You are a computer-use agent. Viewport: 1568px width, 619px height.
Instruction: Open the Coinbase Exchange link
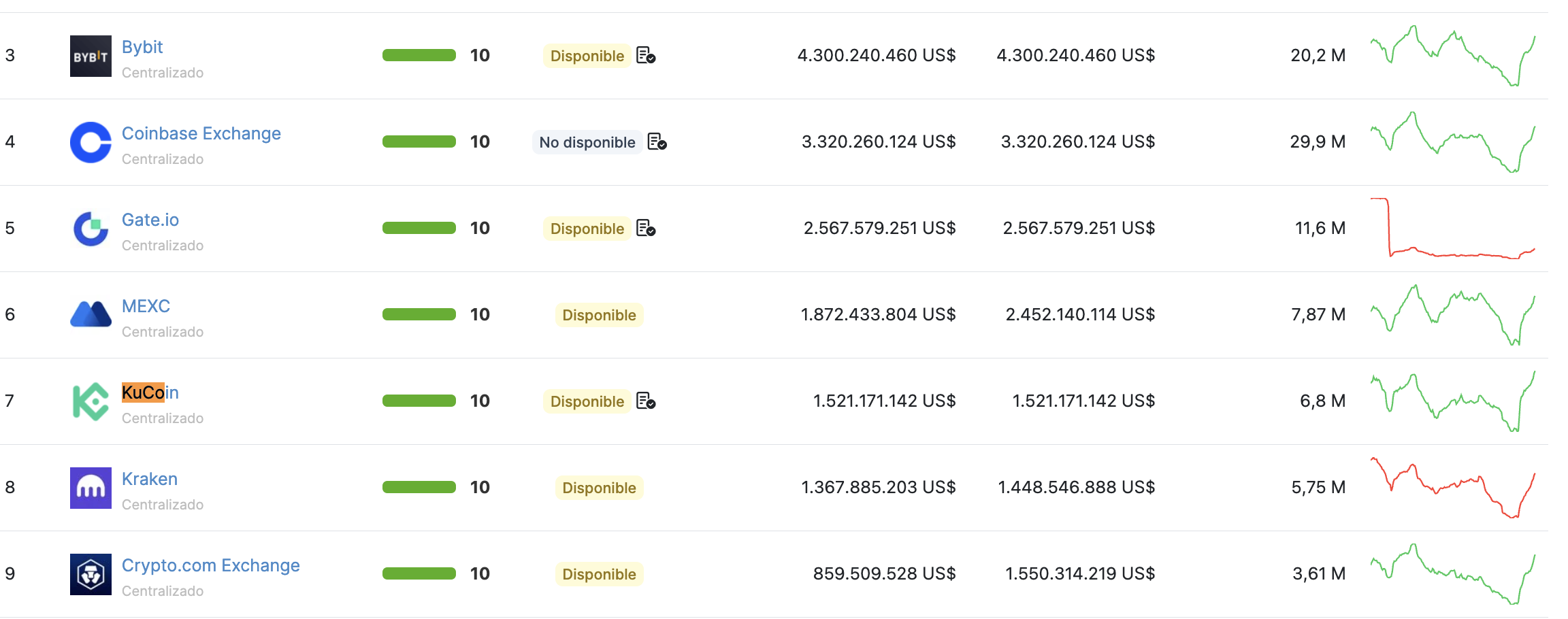click(x=201, y=133)
